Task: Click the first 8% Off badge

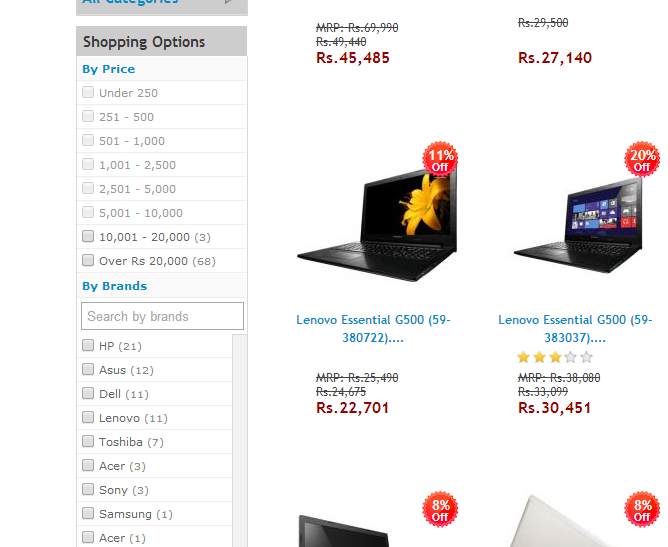Action: pyautogui.click(x=440, y=510)
